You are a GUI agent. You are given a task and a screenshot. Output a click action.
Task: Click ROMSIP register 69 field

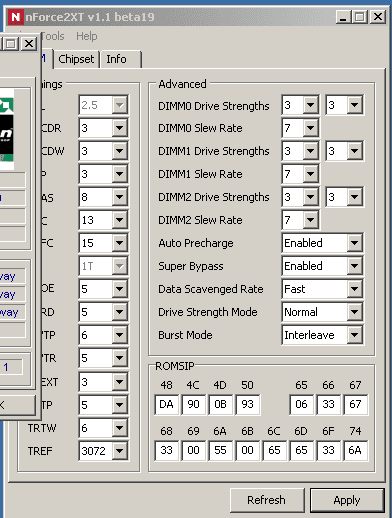(193, 451)
